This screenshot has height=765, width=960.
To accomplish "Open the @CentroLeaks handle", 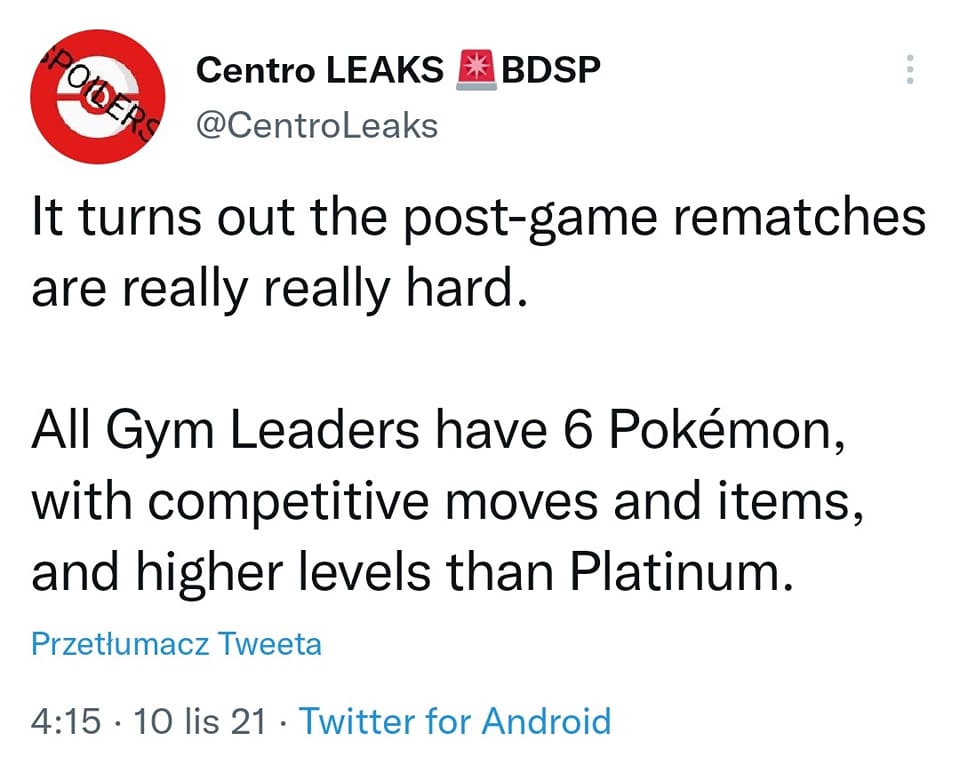I will tap(317, 126).
